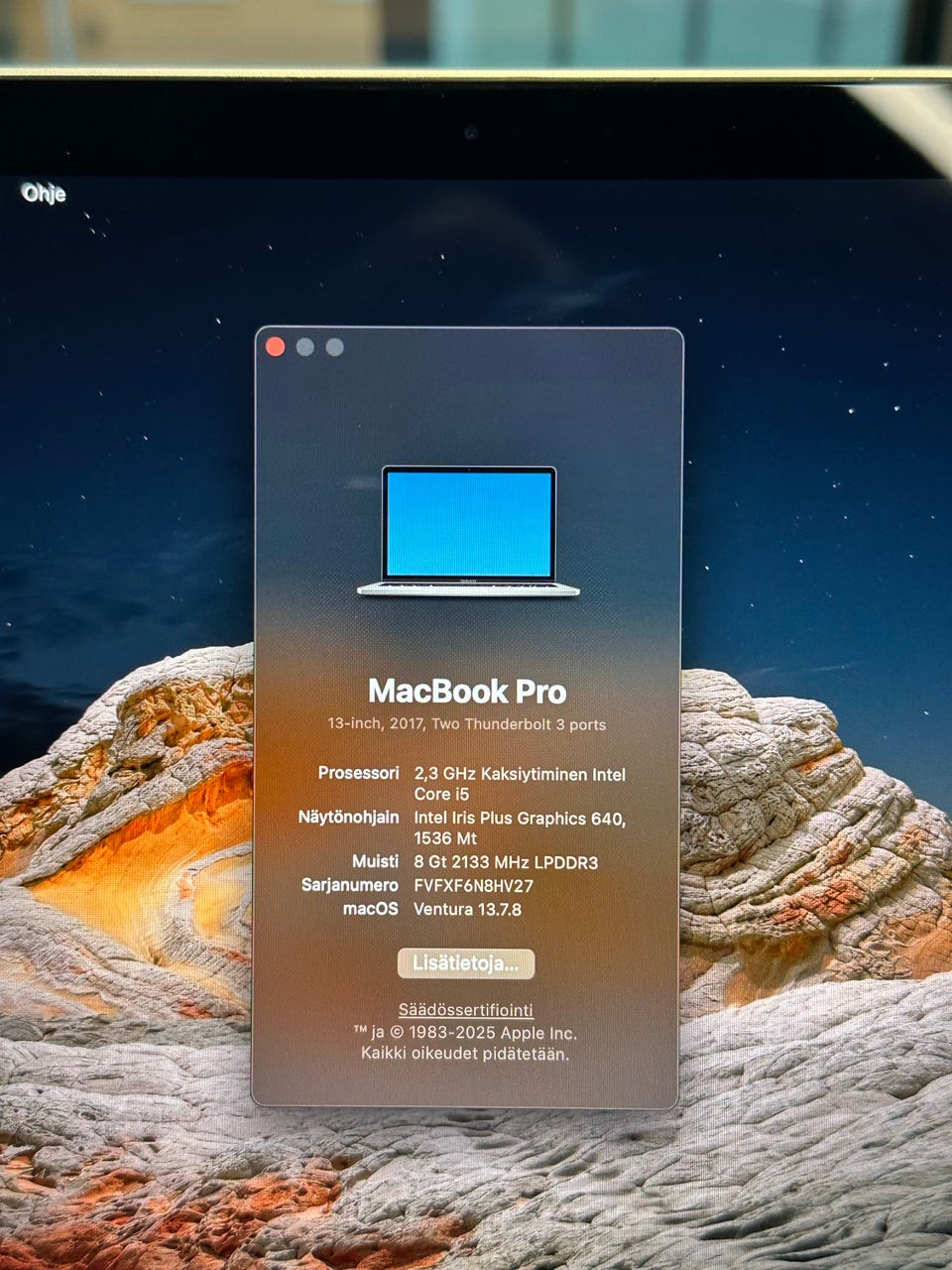
Task: Click the grayed-out zoom window button
Action: tap(335, 346)
